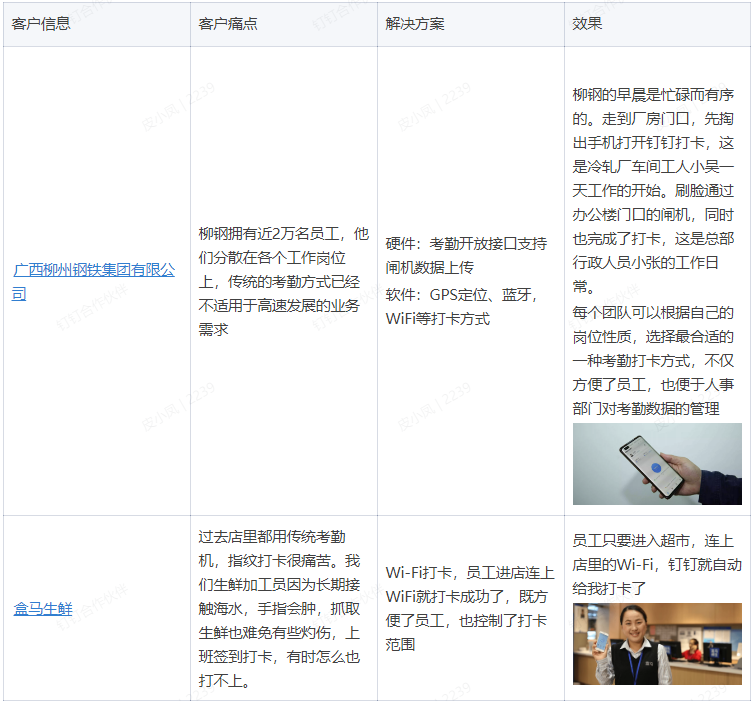Click the paragraph starting 每个团队可以根据自己的
Image resolution: width=753 pixels, height=701 pixels.
(653, 361)
